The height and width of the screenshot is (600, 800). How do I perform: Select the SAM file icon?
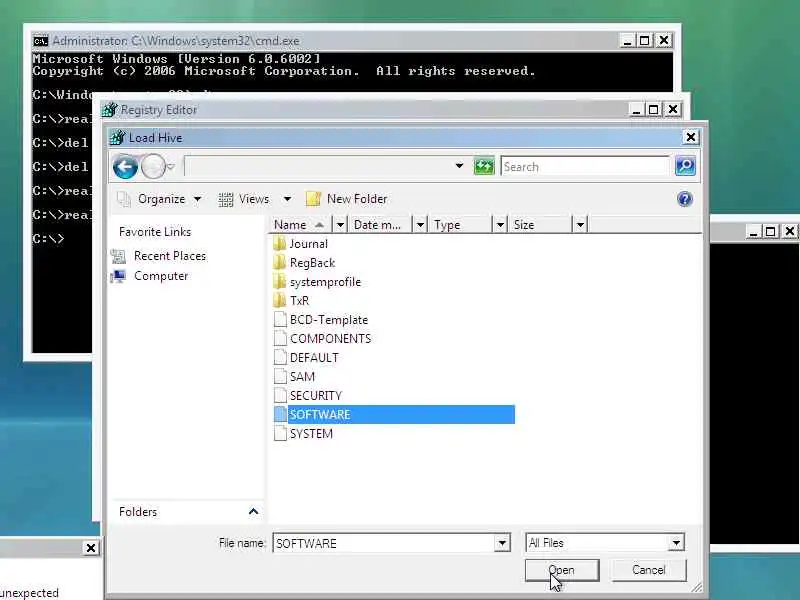280,377
